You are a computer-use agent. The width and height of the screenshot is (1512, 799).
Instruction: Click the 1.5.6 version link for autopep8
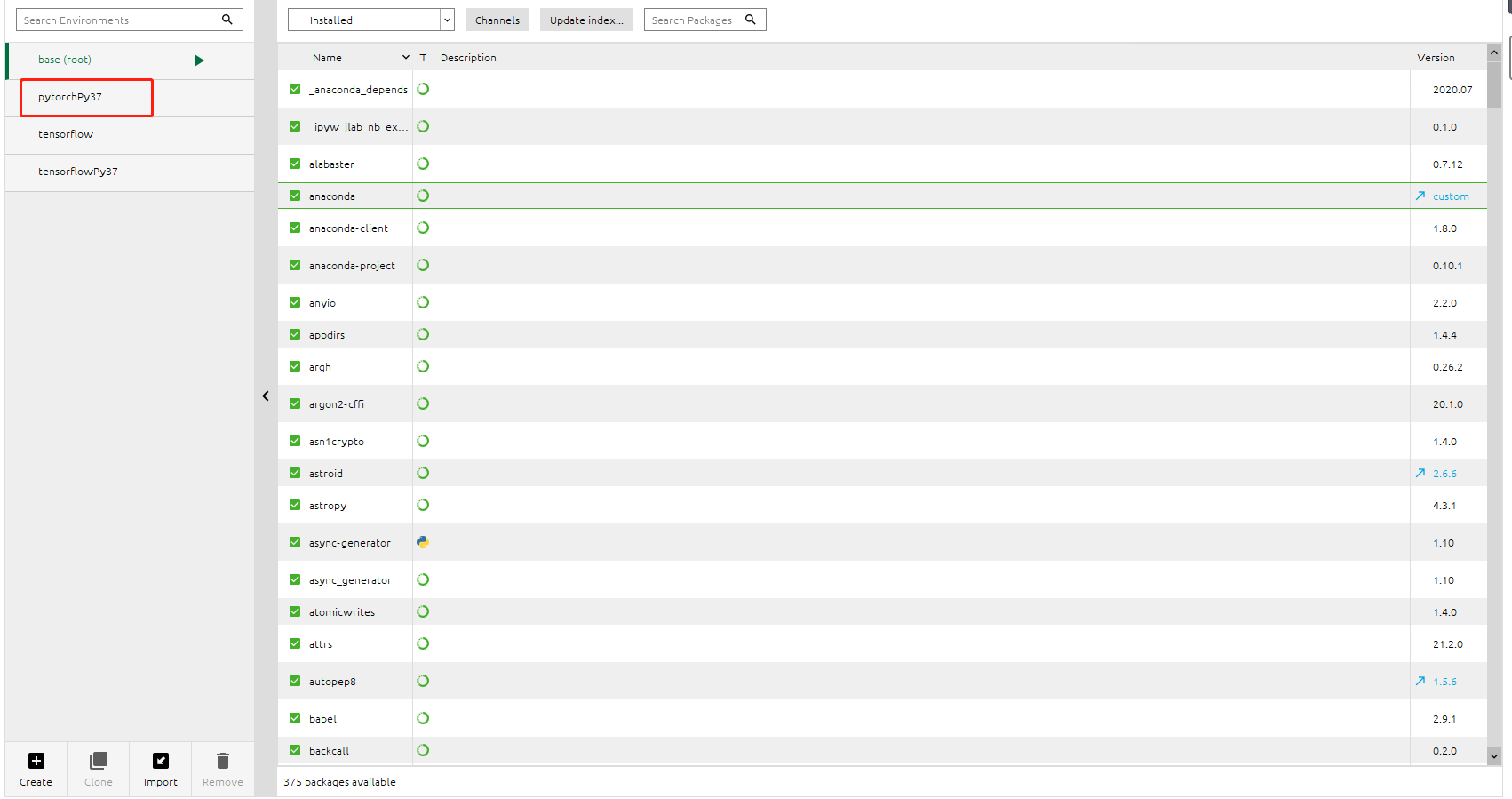click(1444, 682)
